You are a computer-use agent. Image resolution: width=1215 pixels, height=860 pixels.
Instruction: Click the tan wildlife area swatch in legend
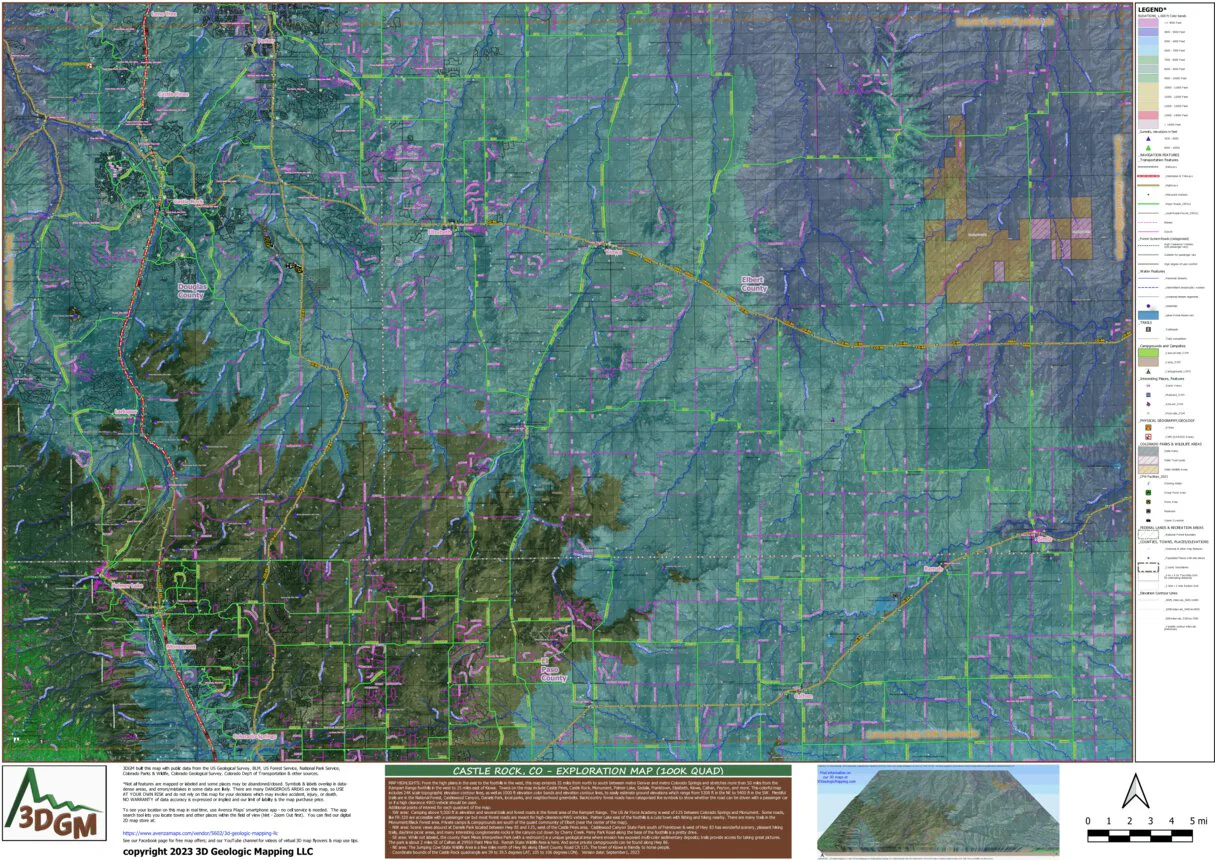pyautogui.click(x=1148, y=468)
